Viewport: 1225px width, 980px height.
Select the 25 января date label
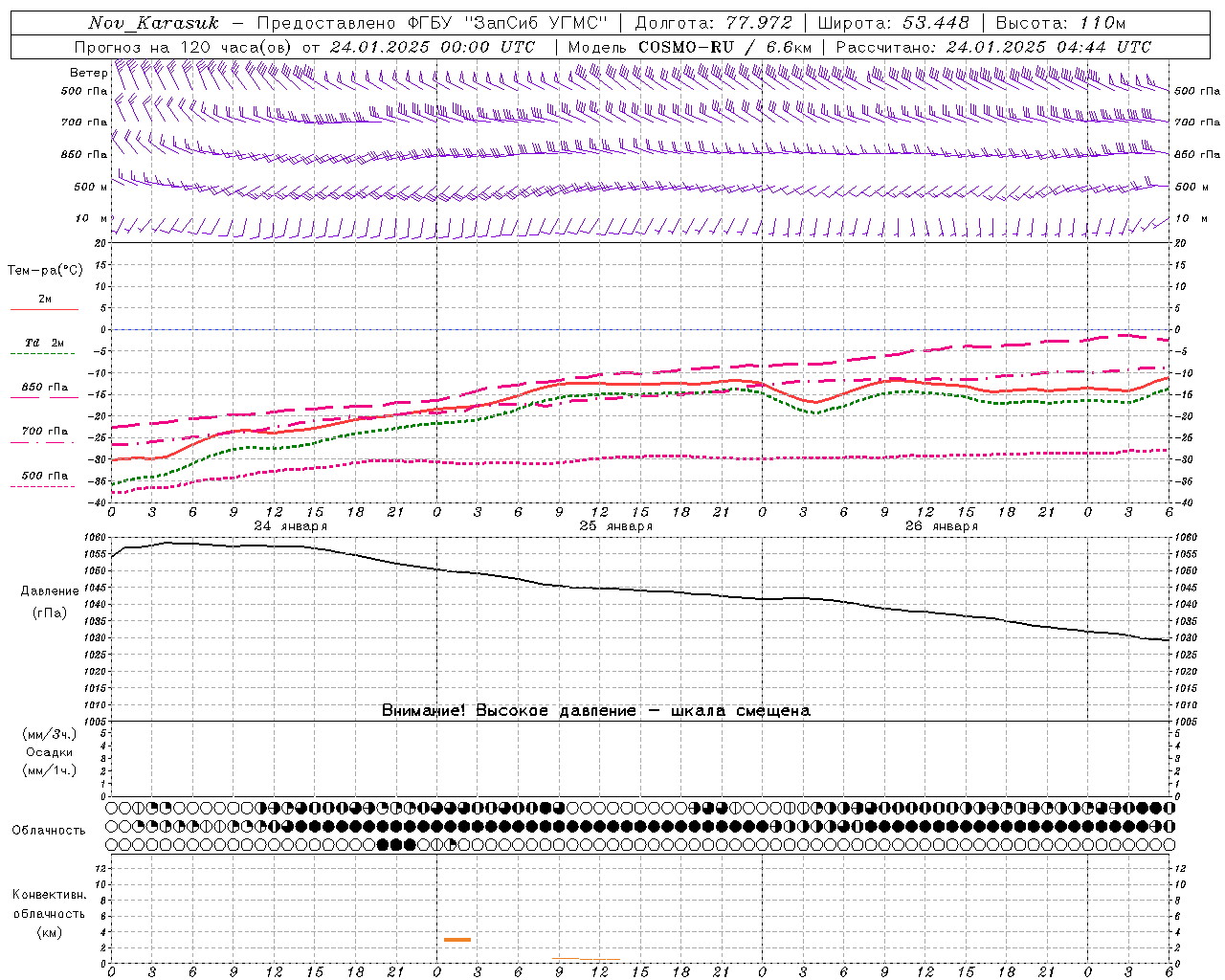coord(615,526)
